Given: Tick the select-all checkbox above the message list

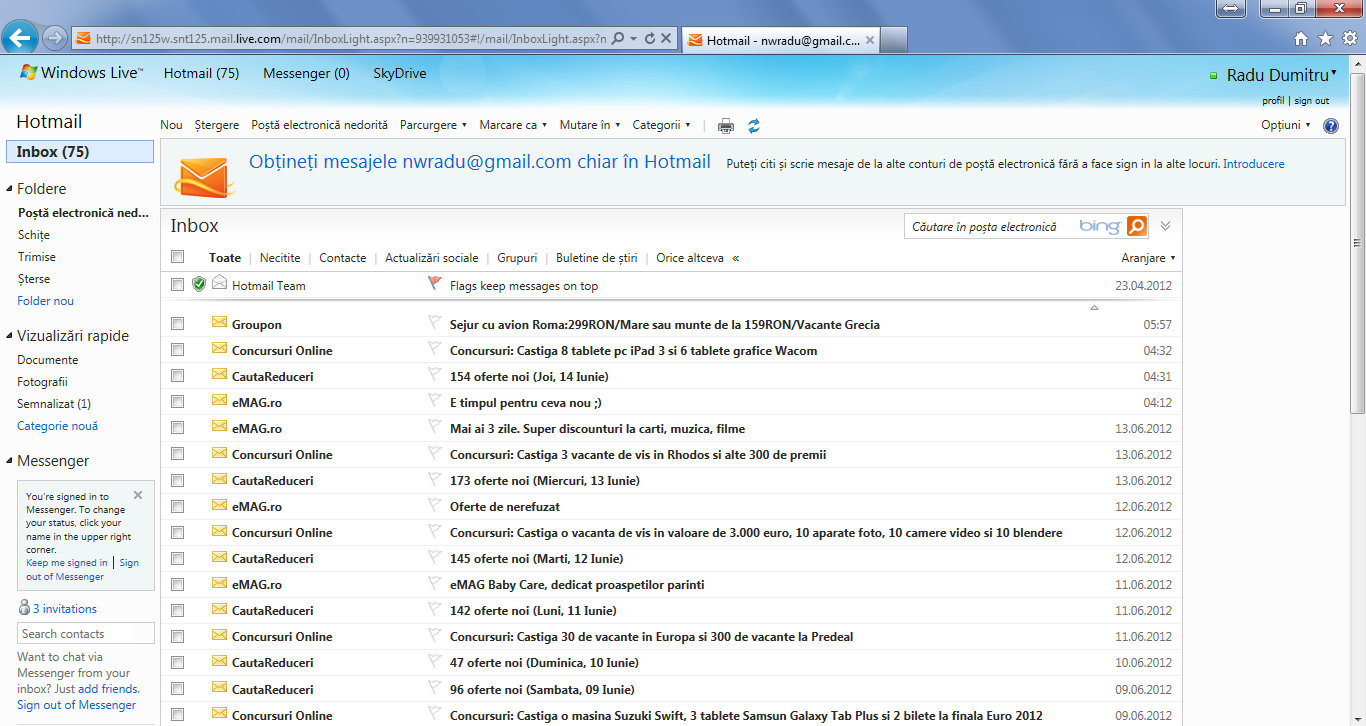Looking at the screenshot, I should point(178,256).
